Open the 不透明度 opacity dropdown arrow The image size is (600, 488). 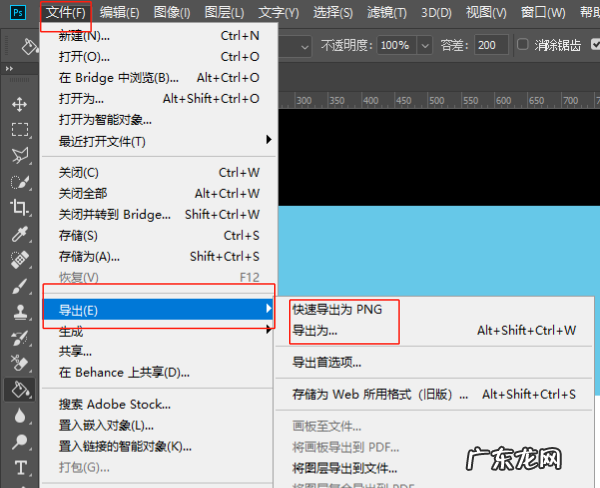425,46
